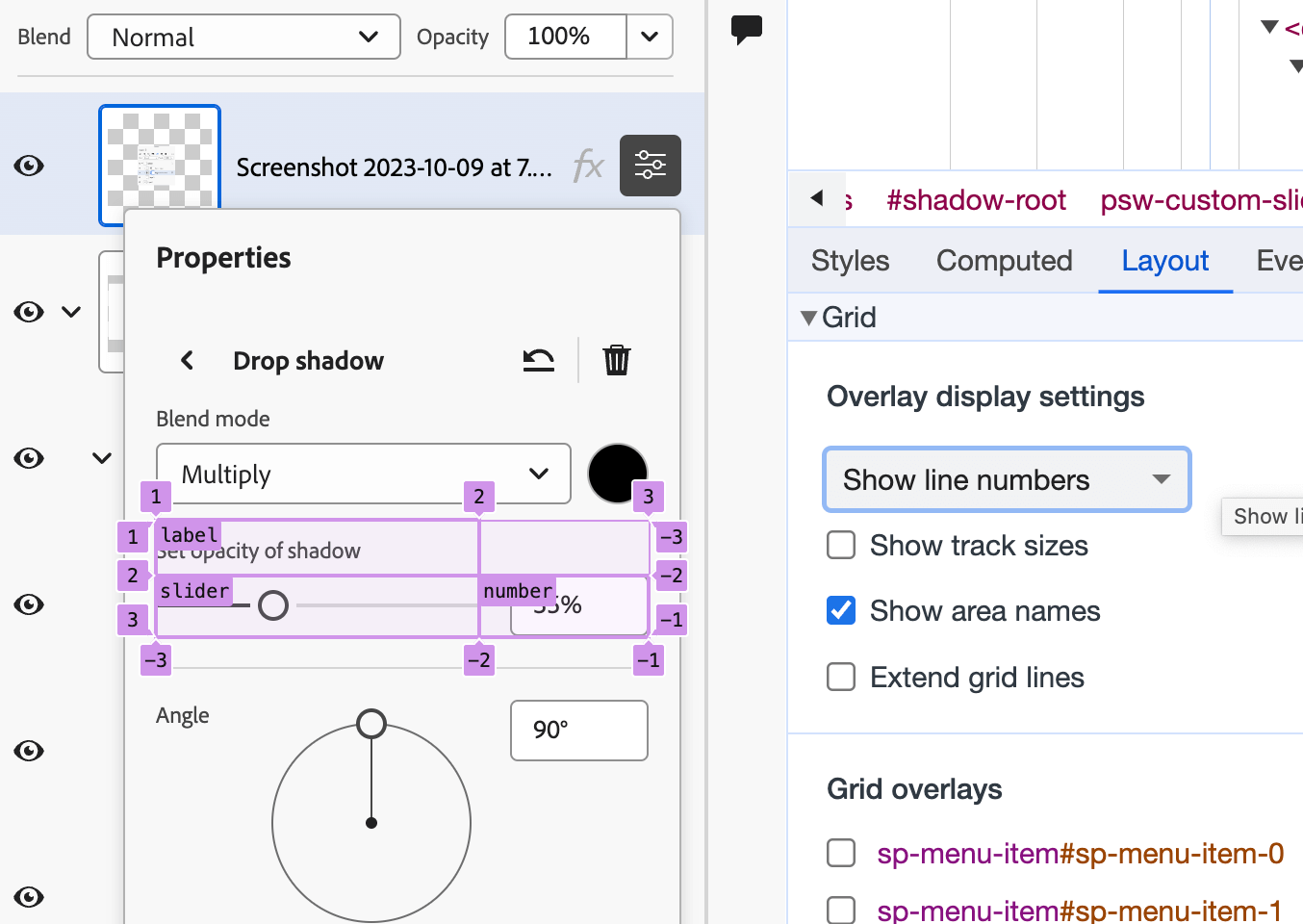Switch to the Computed tab
1303x924 pixels.
point(1004,261)
